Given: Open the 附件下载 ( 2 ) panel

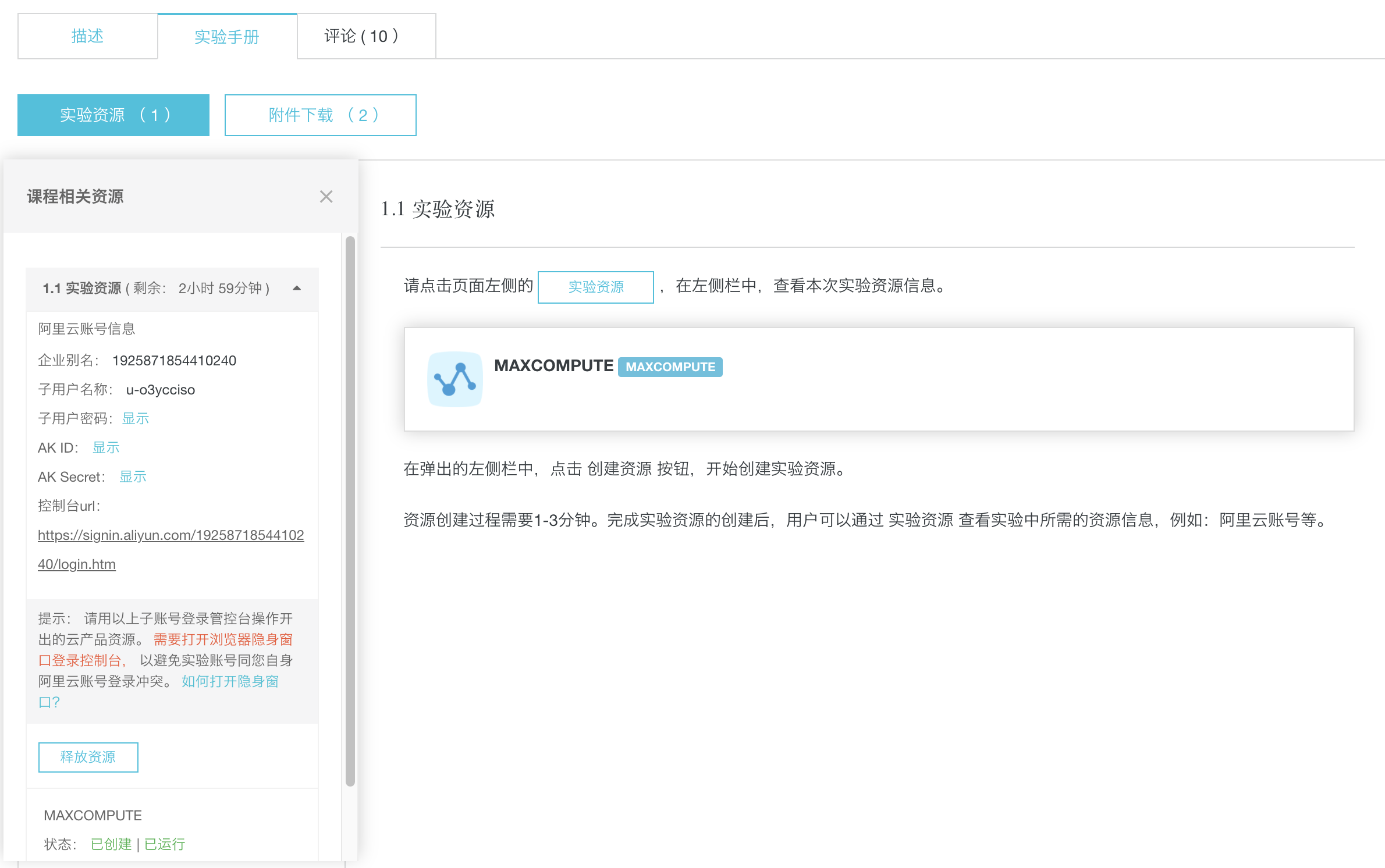Looking at the screenshot, I should point(320,115).
